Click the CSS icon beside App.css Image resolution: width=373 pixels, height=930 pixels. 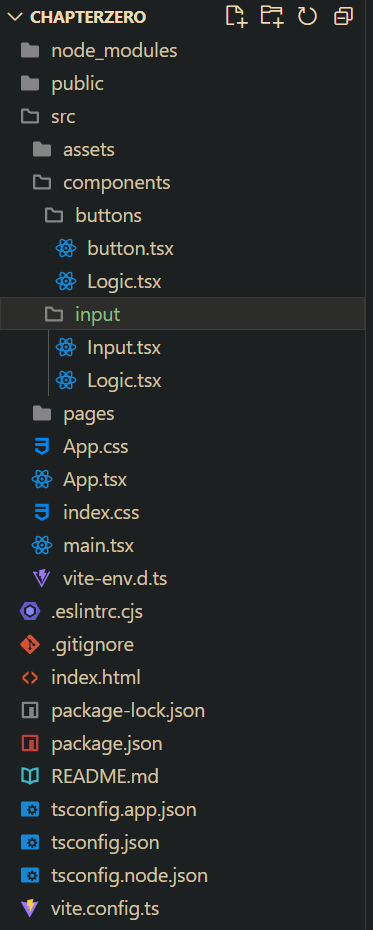pyautogui.click(x=42, y=446)
